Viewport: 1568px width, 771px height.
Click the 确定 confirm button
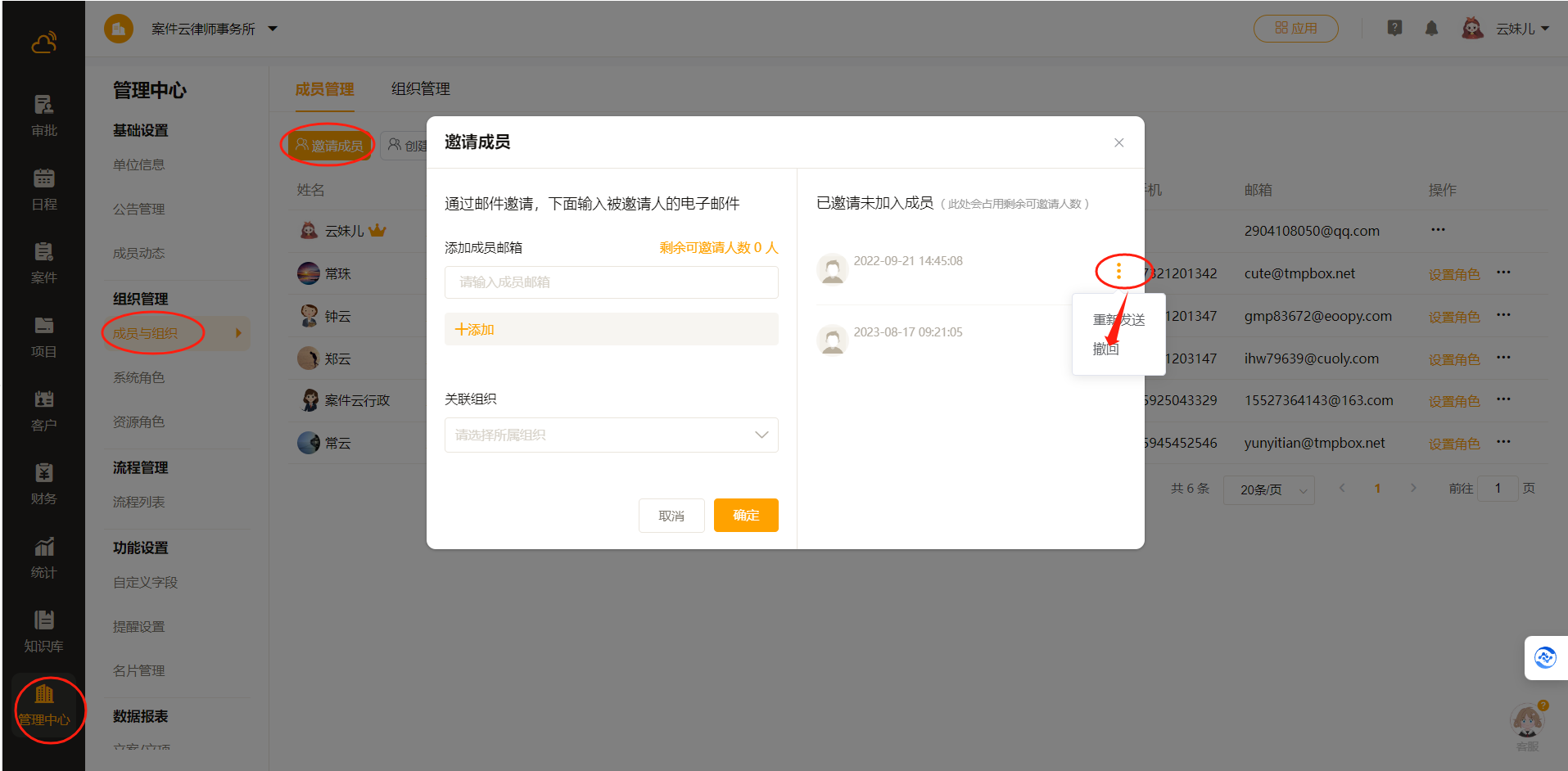coord(745,516)
